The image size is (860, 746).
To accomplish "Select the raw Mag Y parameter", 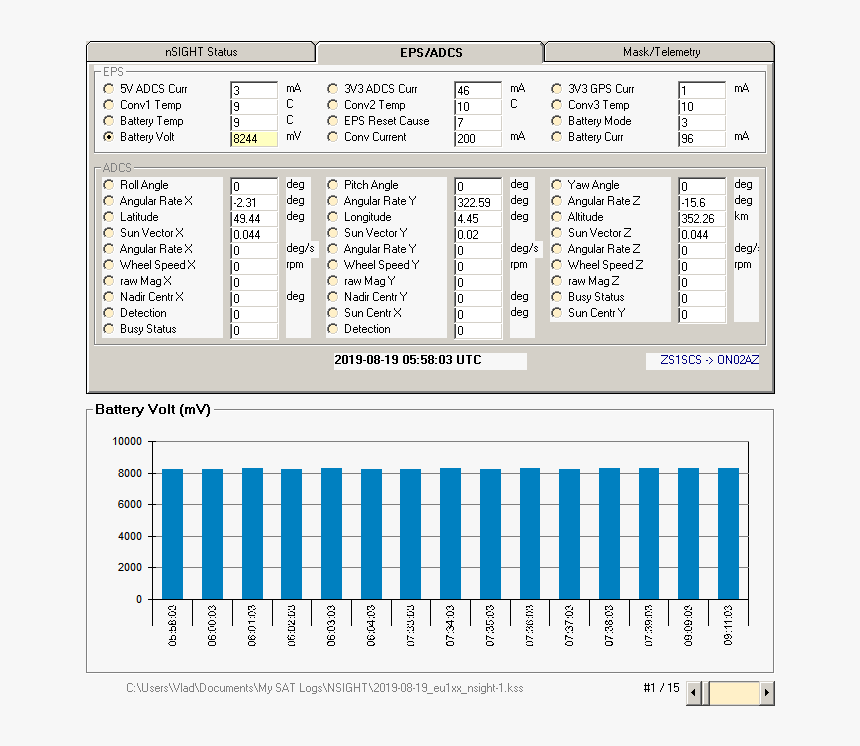I will tap(331, 281).
